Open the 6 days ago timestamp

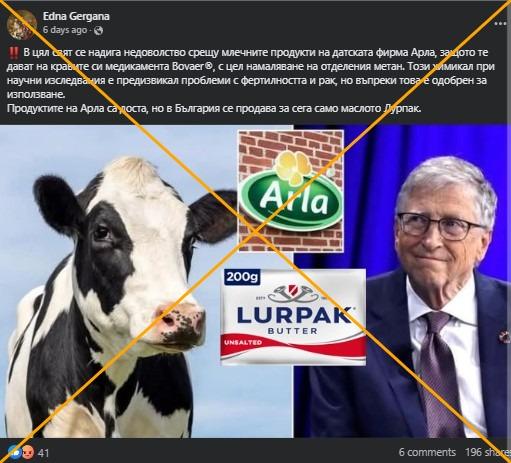65,30
